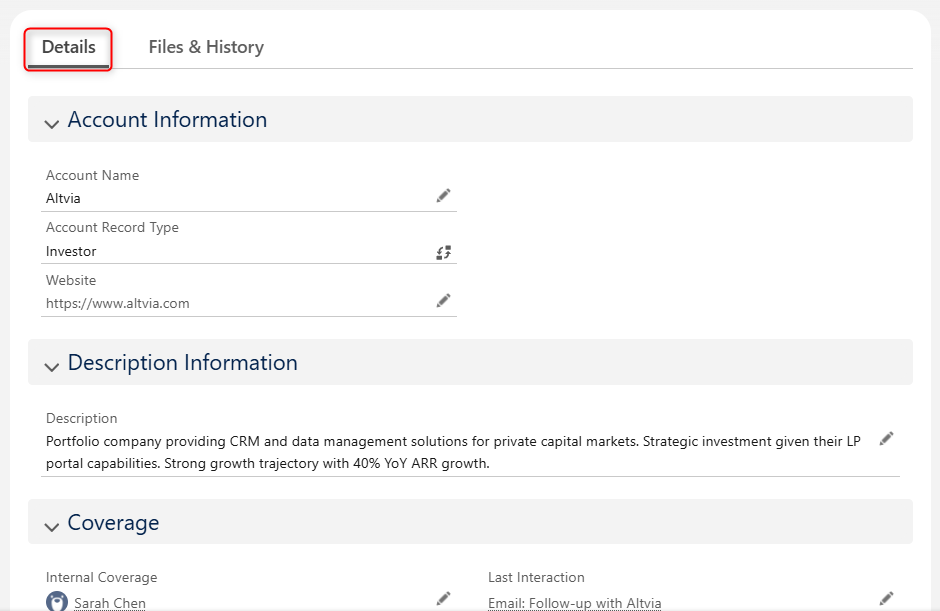Click the https://www.altvia.com website value
The height and width of the screenshot is (611, 940).
118,303
